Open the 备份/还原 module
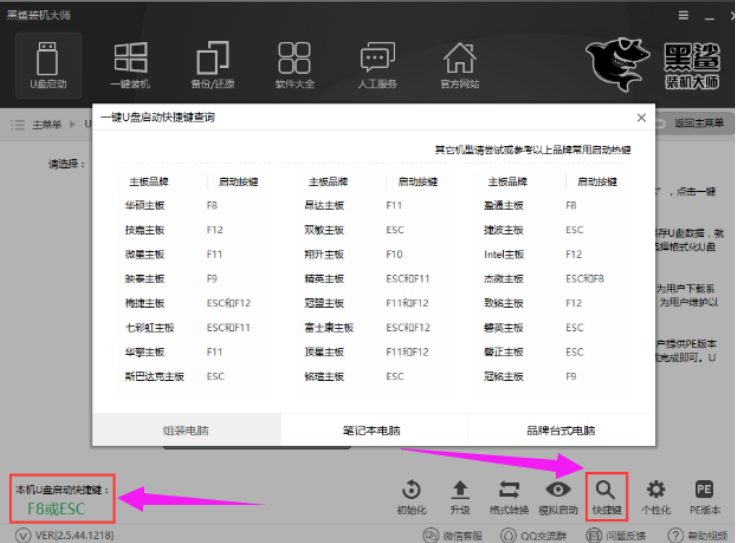This screenshot has height=543, width=736. pyautogui.click(x=213, y=65)
